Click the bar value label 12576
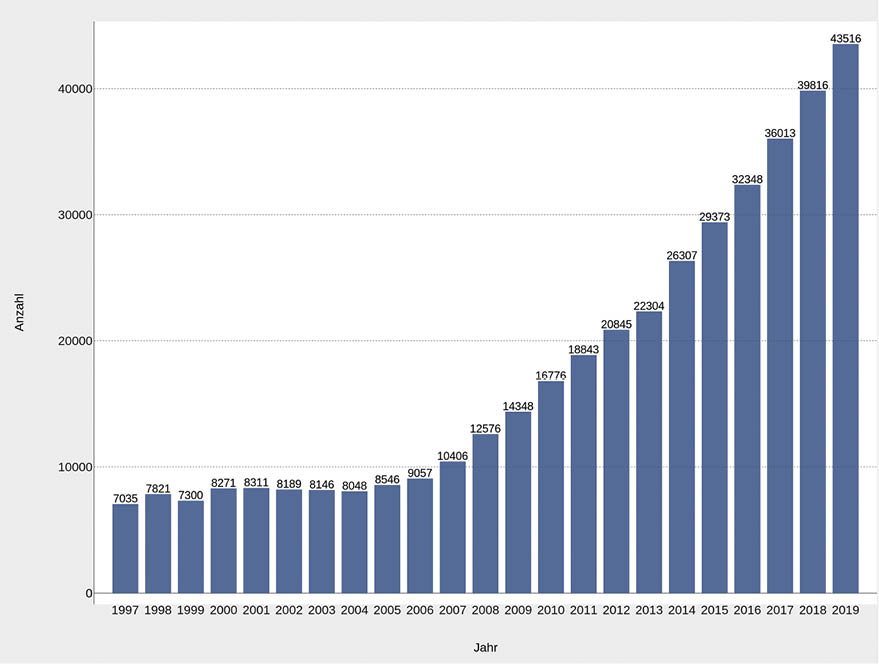879x664 pixels. [x=485, y=428]
